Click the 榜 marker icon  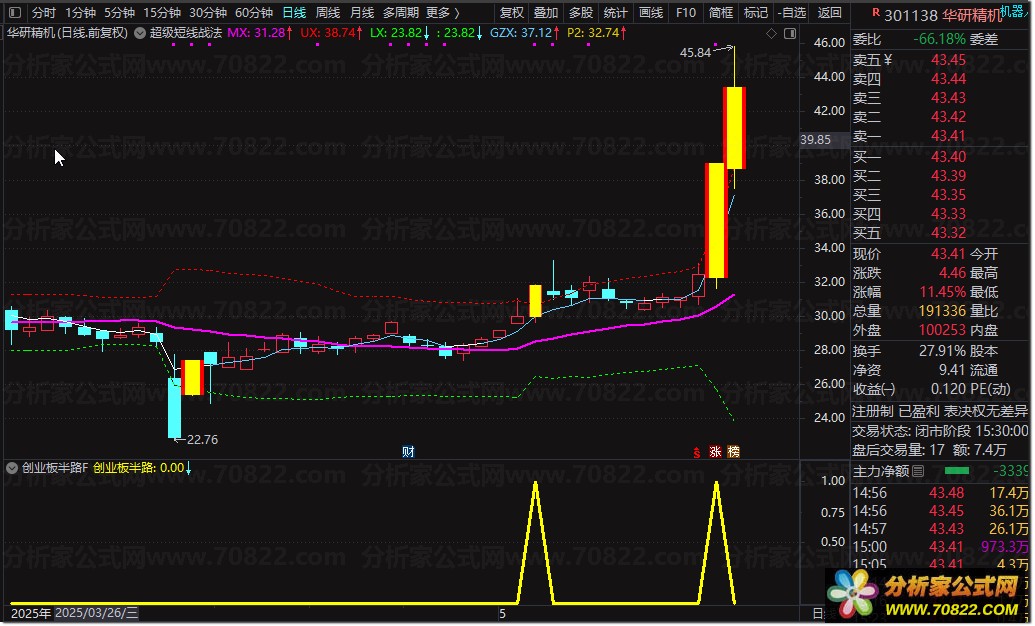click(733, 452)
